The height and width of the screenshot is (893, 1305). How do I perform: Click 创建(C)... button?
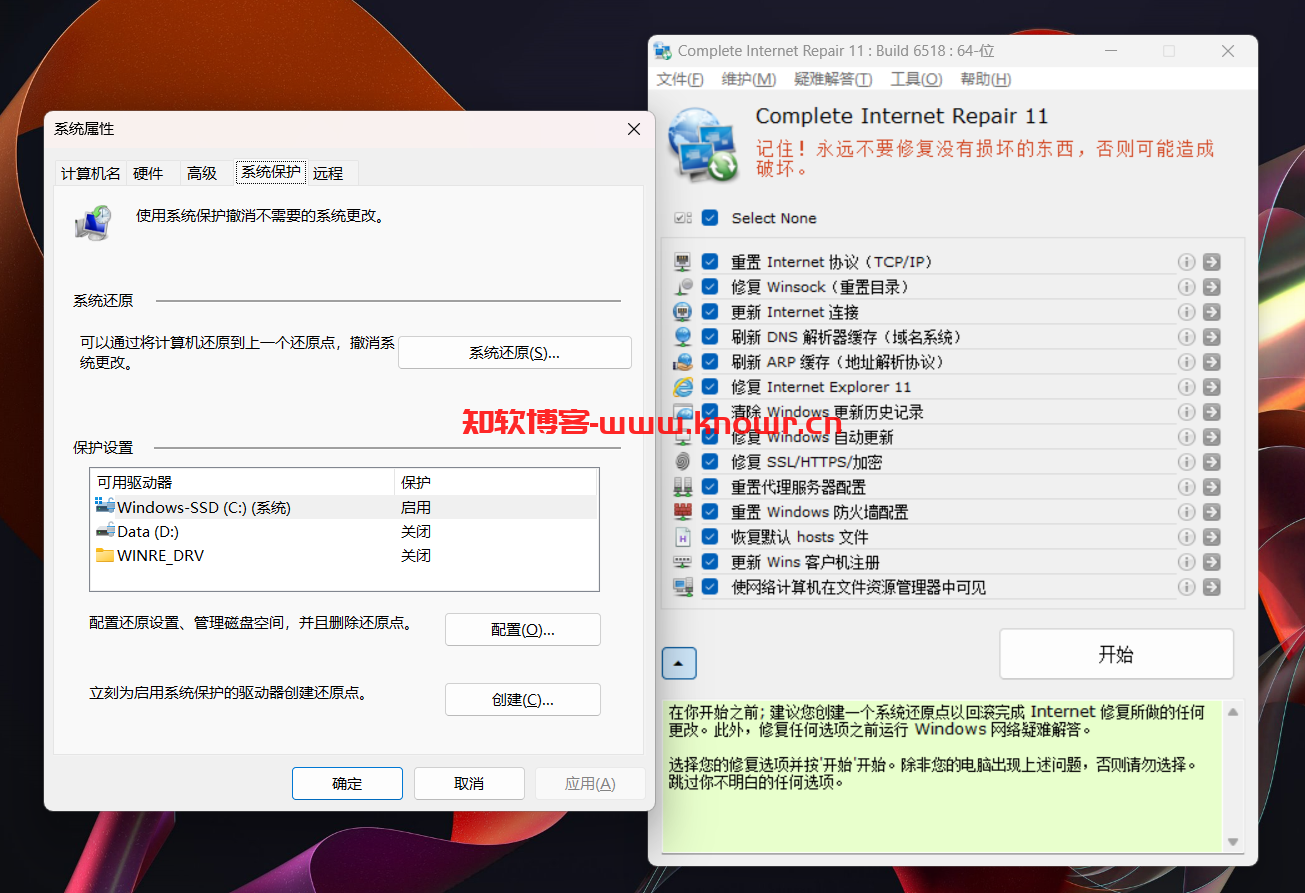523,699
